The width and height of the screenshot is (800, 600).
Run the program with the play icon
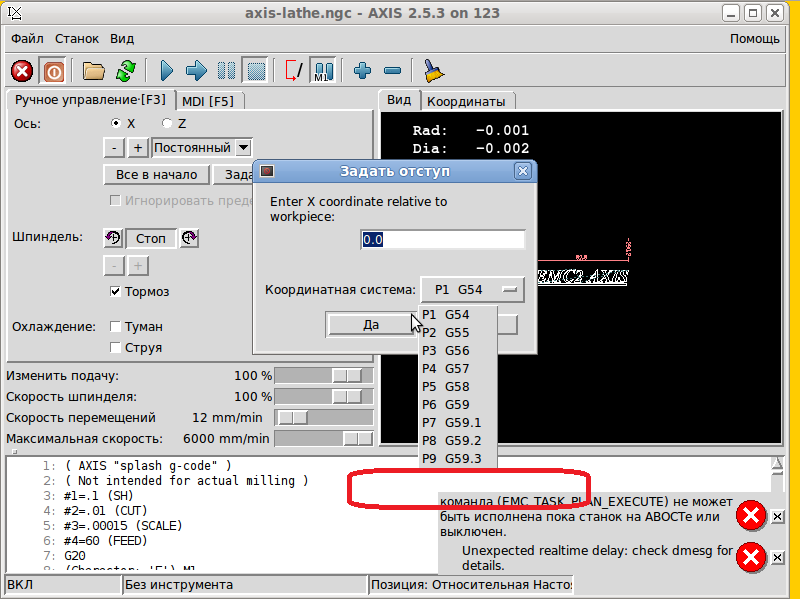tap(166, 71)
